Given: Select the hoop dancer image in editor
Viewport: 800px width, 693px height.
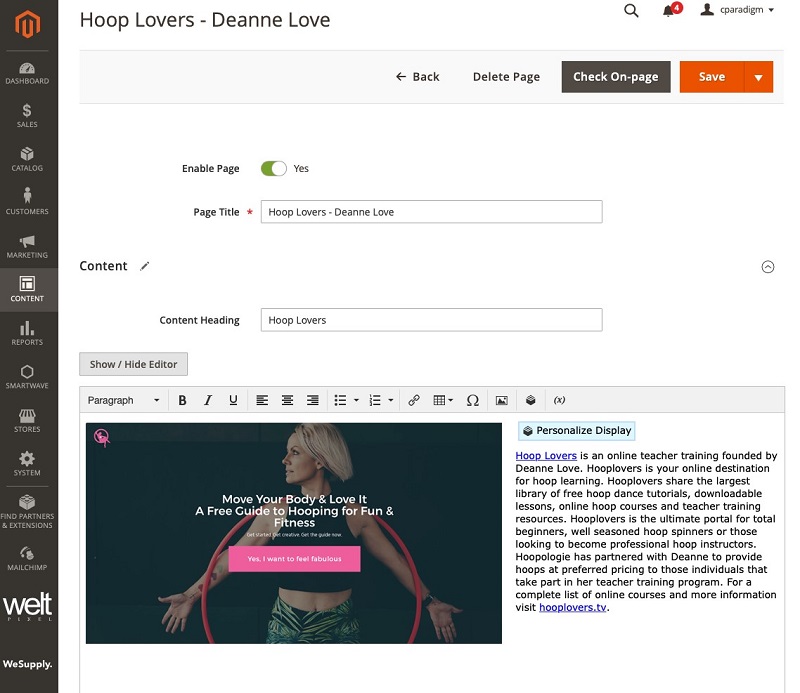Looking at the screenshot, I should [294, 533].
